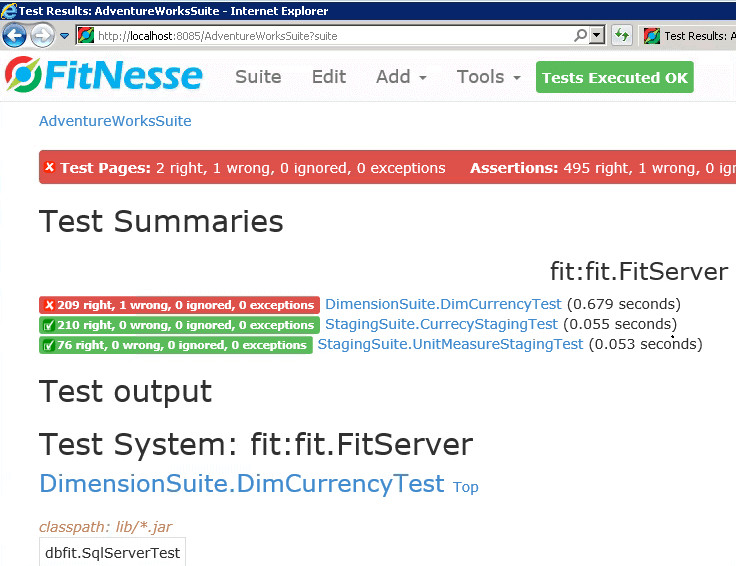Click the large DimensionSuite.DimCurrencyTest heading link
The height and width of the screenshot is (566, 736).
[242, 483]
